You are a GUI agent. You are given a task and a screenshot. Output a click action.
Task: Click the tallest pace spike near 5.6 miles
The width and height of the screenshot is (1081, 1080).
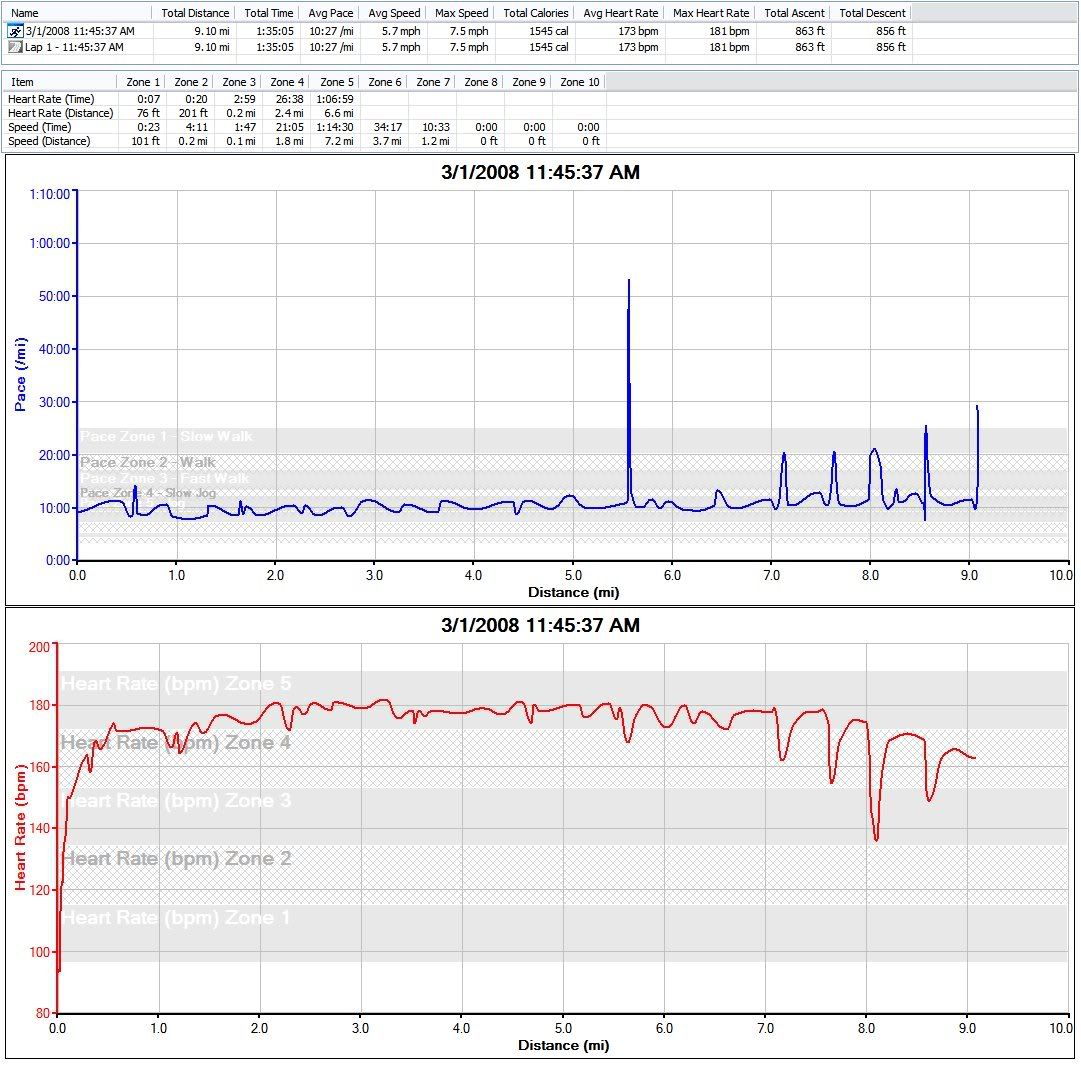pyautogui.click(x=628, y=285)
